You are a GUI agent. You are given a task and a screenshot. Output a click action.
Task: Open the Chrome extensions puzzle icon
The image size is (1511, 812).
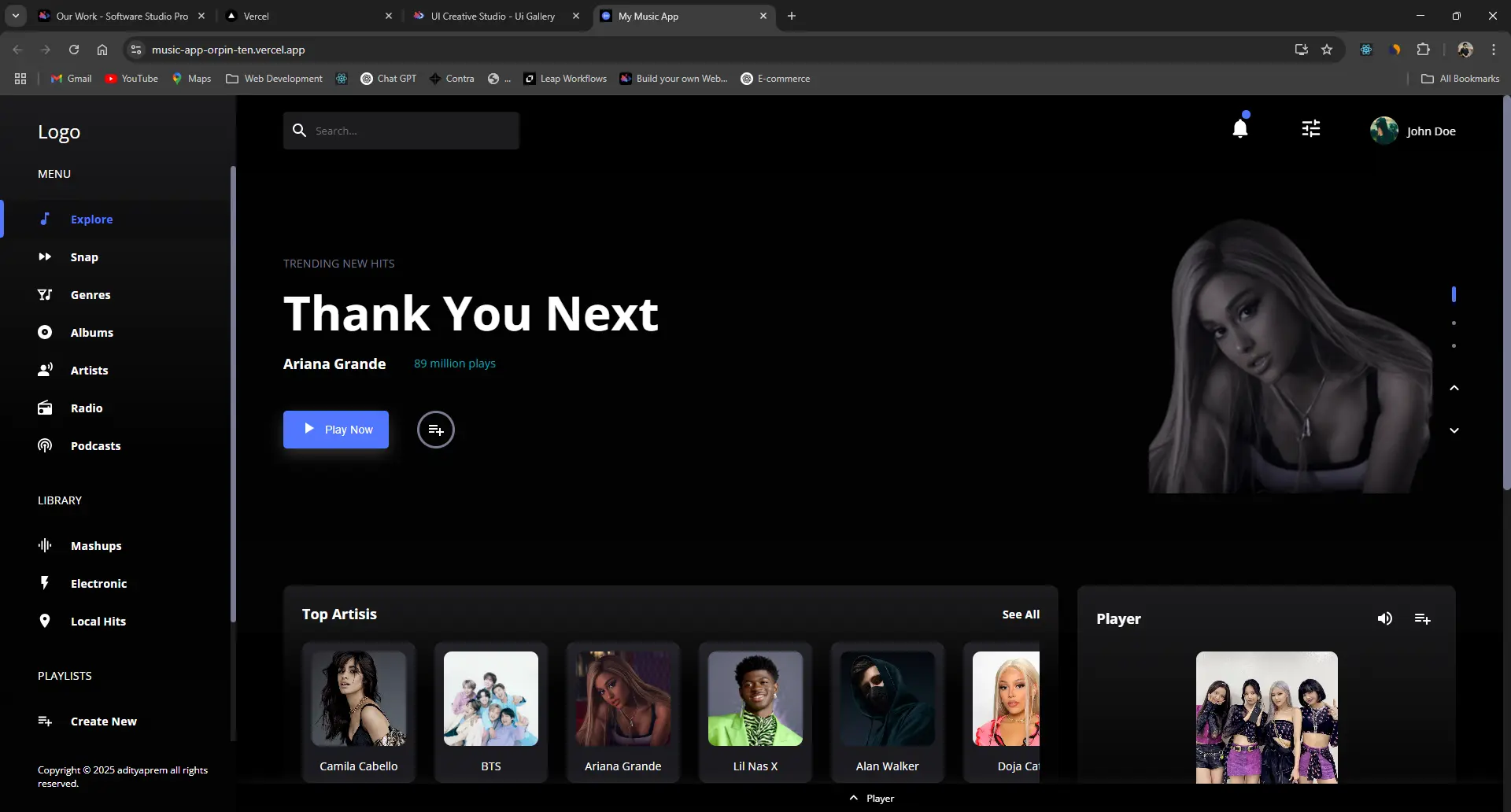tap(1424, 50)
